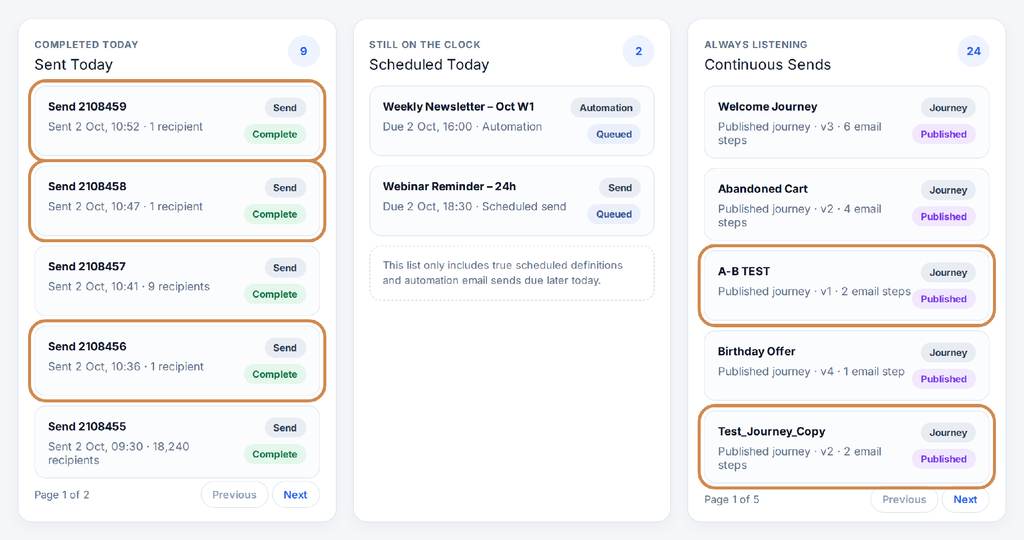
Task: Click Send tag on Send 2108458
Action: tap(285, 188)
